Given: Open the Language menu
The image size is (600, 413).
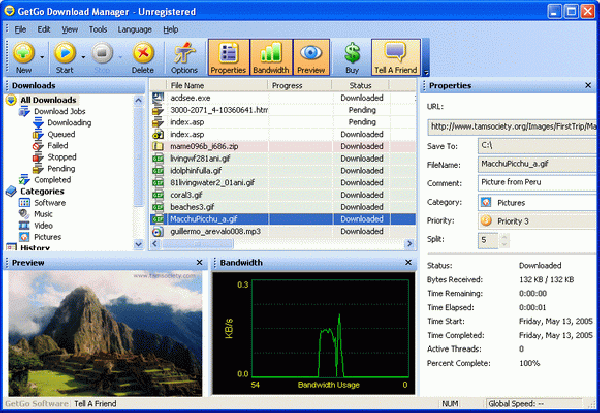Looking at the screenshot, I should pos(134,29).
